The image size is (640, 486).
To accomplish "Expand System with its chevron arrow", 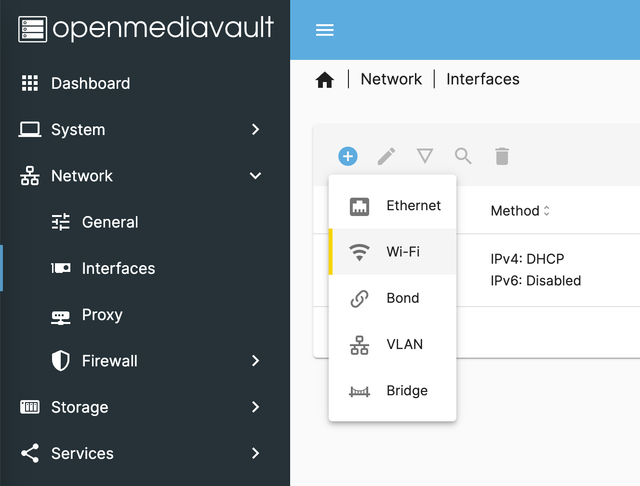I will tap(256, 129).
